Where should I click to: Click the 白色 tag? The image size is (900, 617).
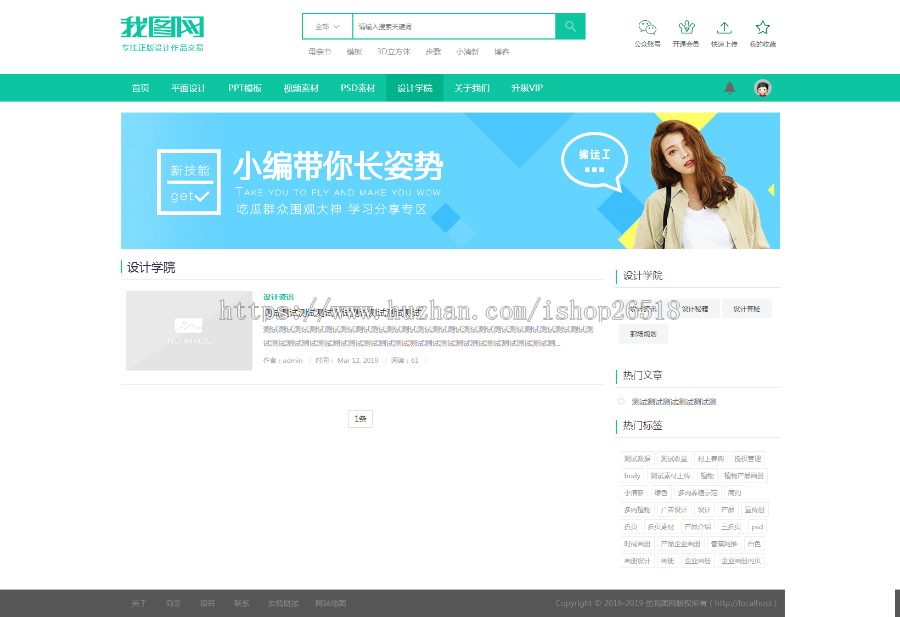coord(754,544)
